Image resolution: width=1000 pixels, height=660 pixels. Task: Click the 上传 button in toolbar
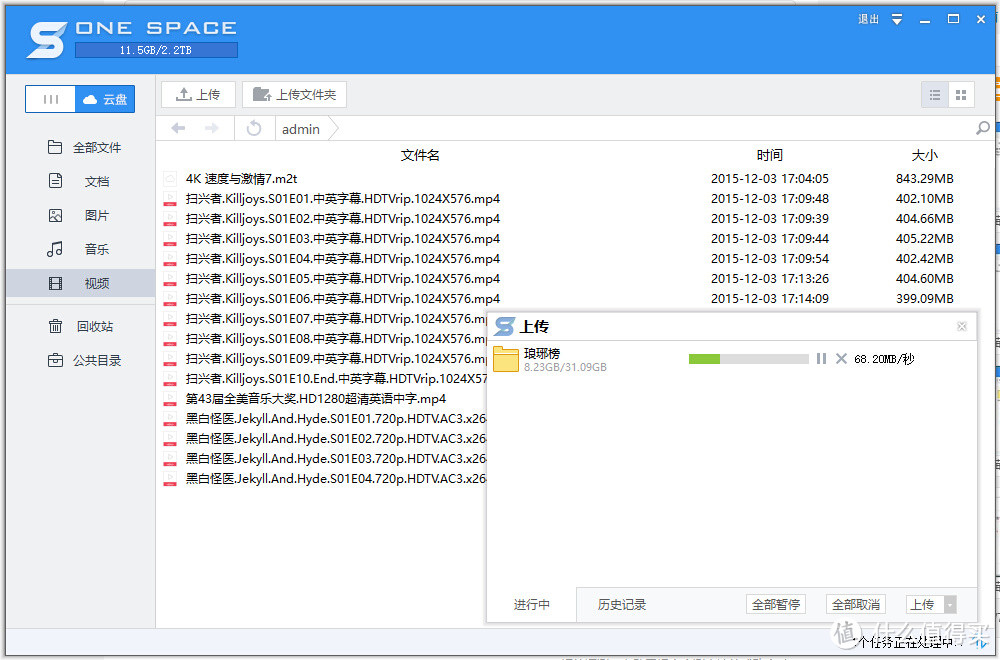click(x=198, y=94)
